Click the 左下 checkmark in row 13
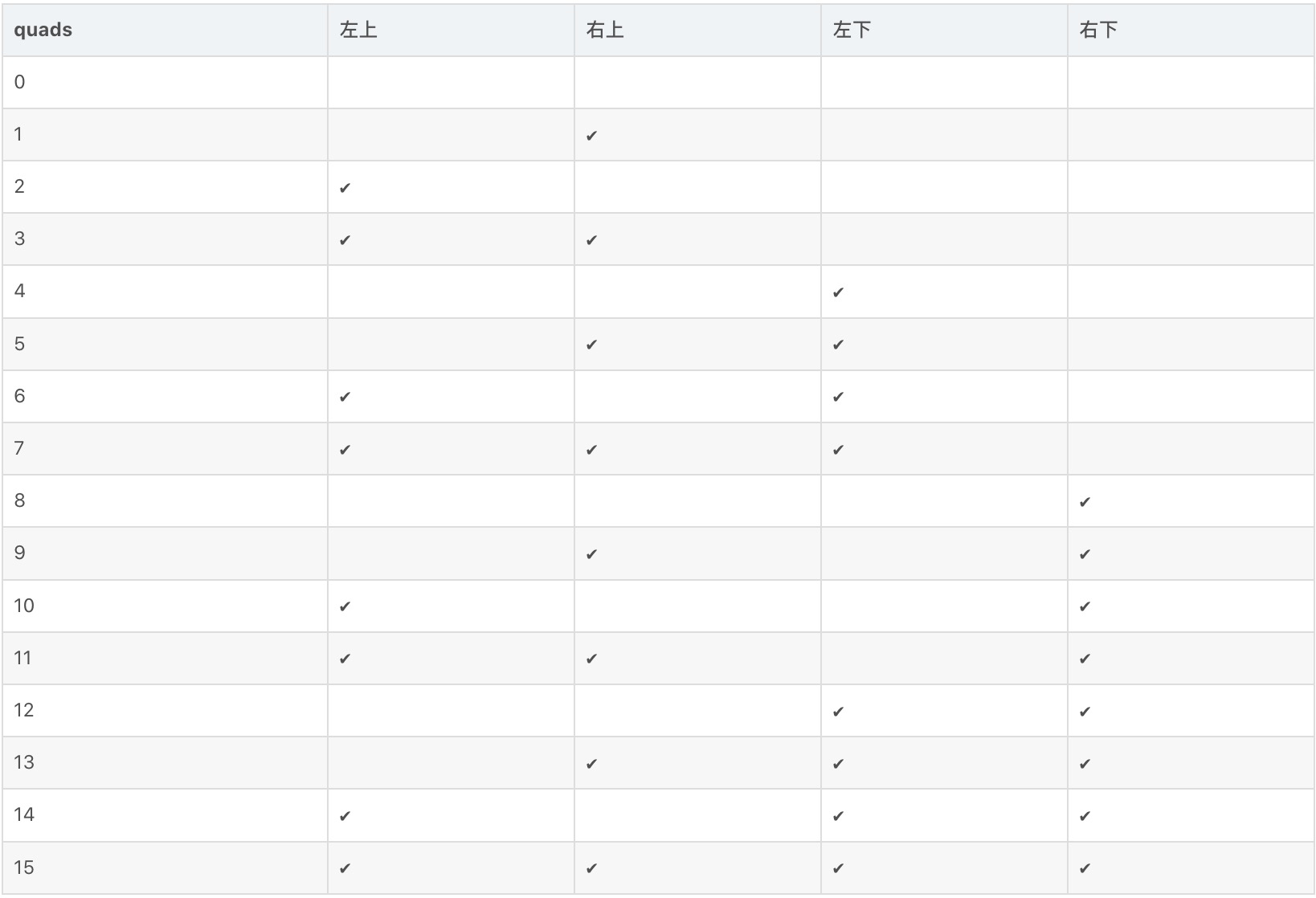 tap(839, 764)
